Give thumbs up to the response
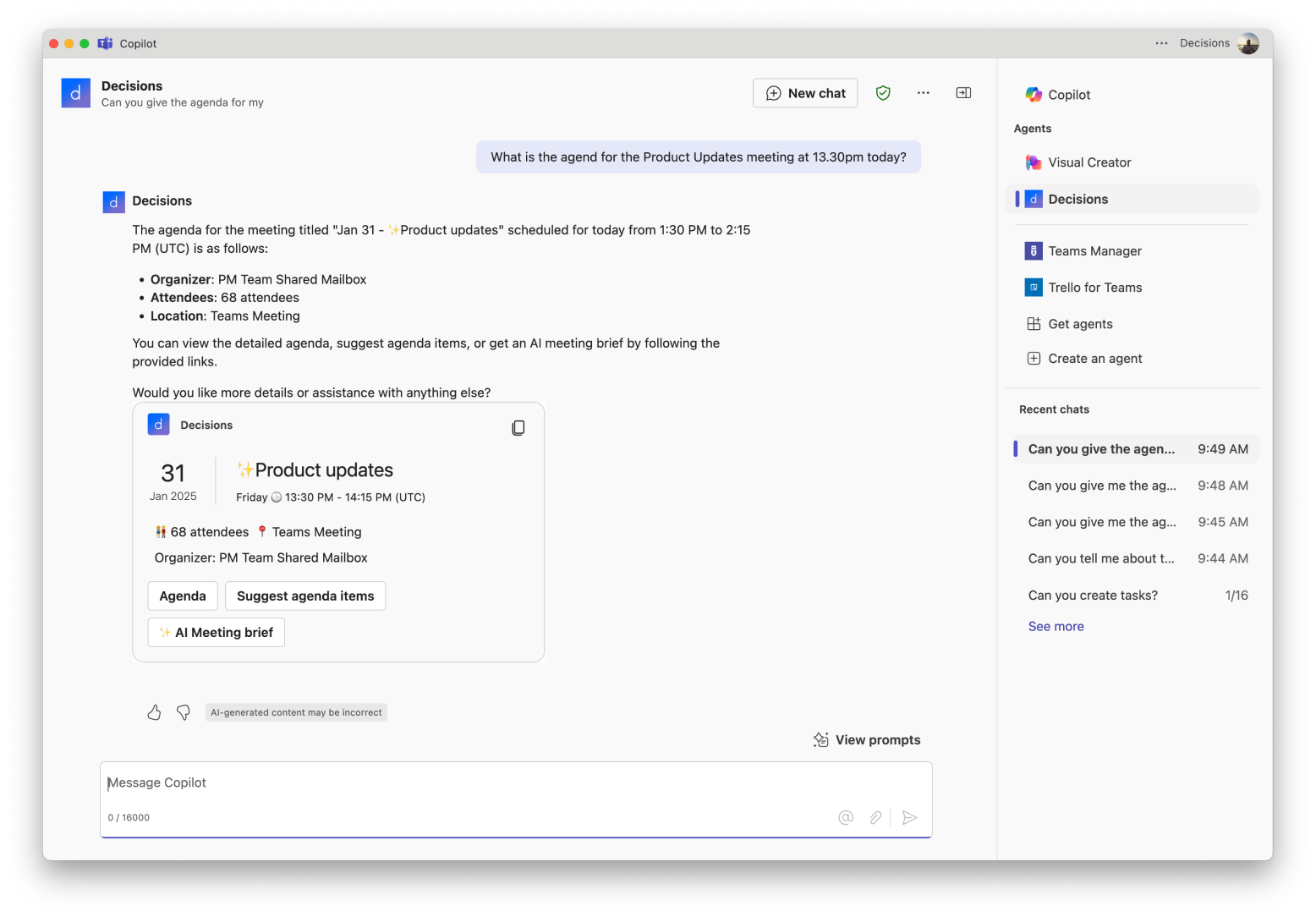Viewport: 1316px width, 917px height. tap(154, 713)
